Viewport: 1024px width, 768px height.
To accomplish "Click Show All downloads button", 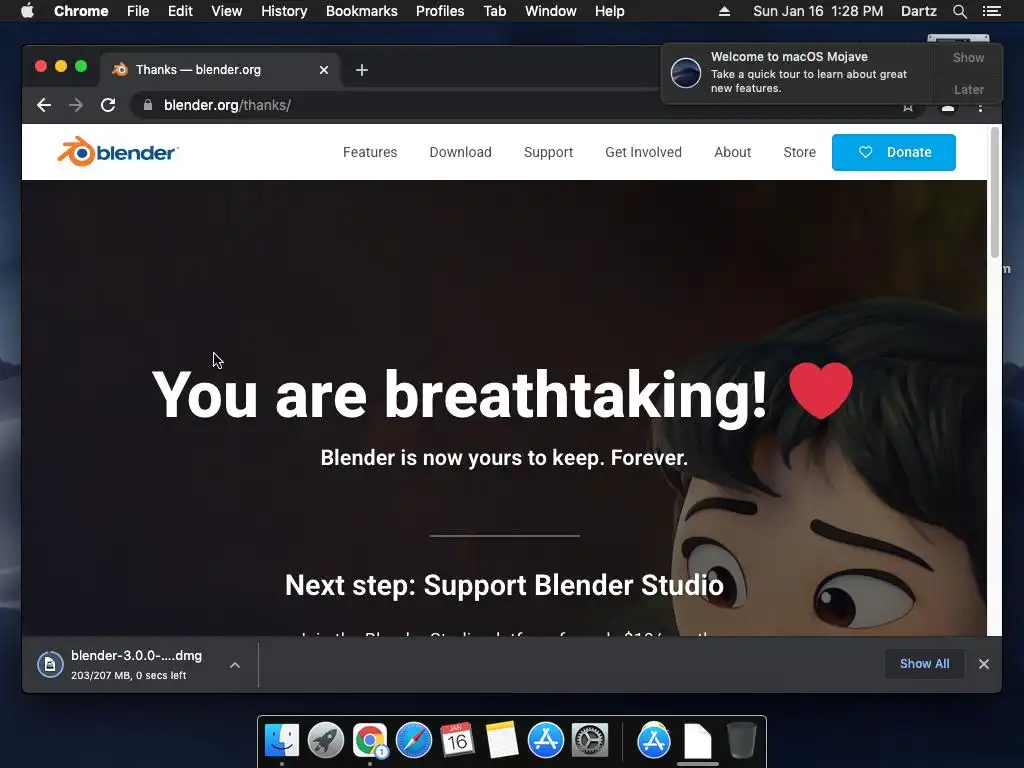I will [924, 664].
